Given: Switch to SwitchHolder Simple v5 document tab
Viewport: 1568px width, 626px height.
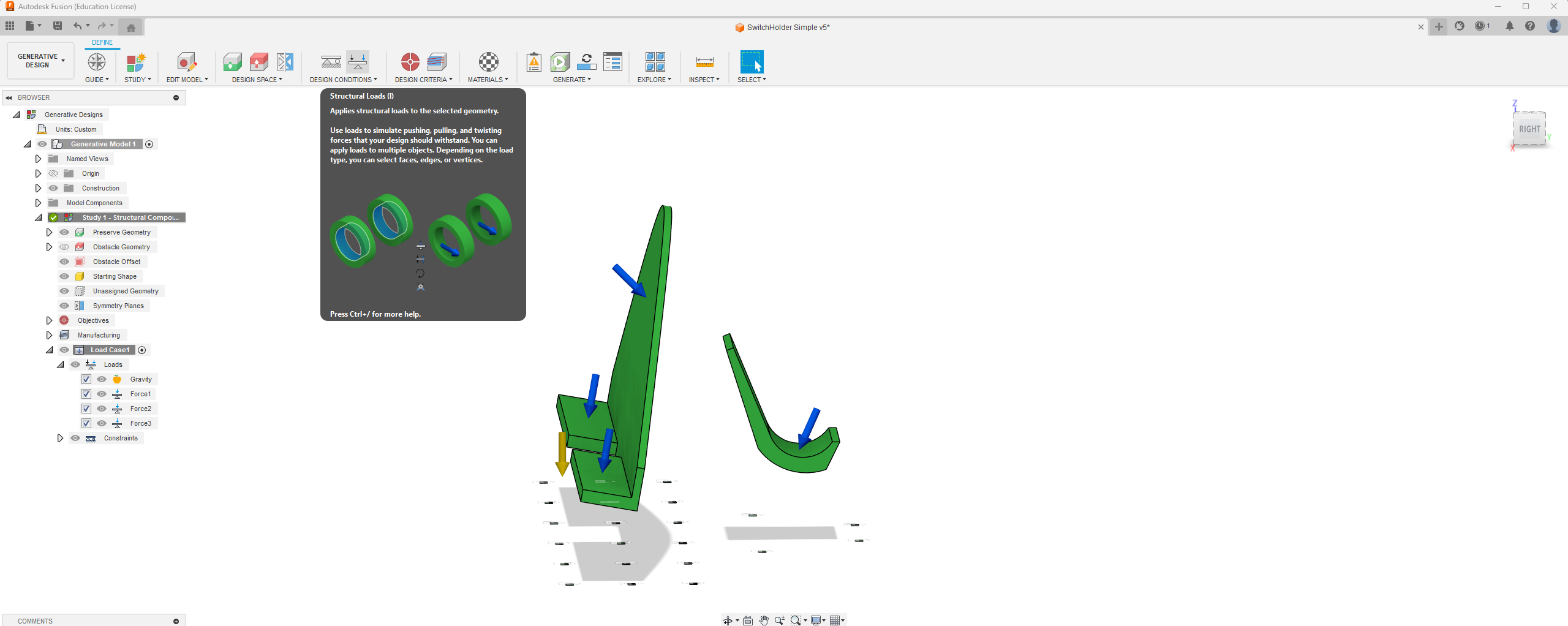Looking at the screenshot, I should (783, 27).
